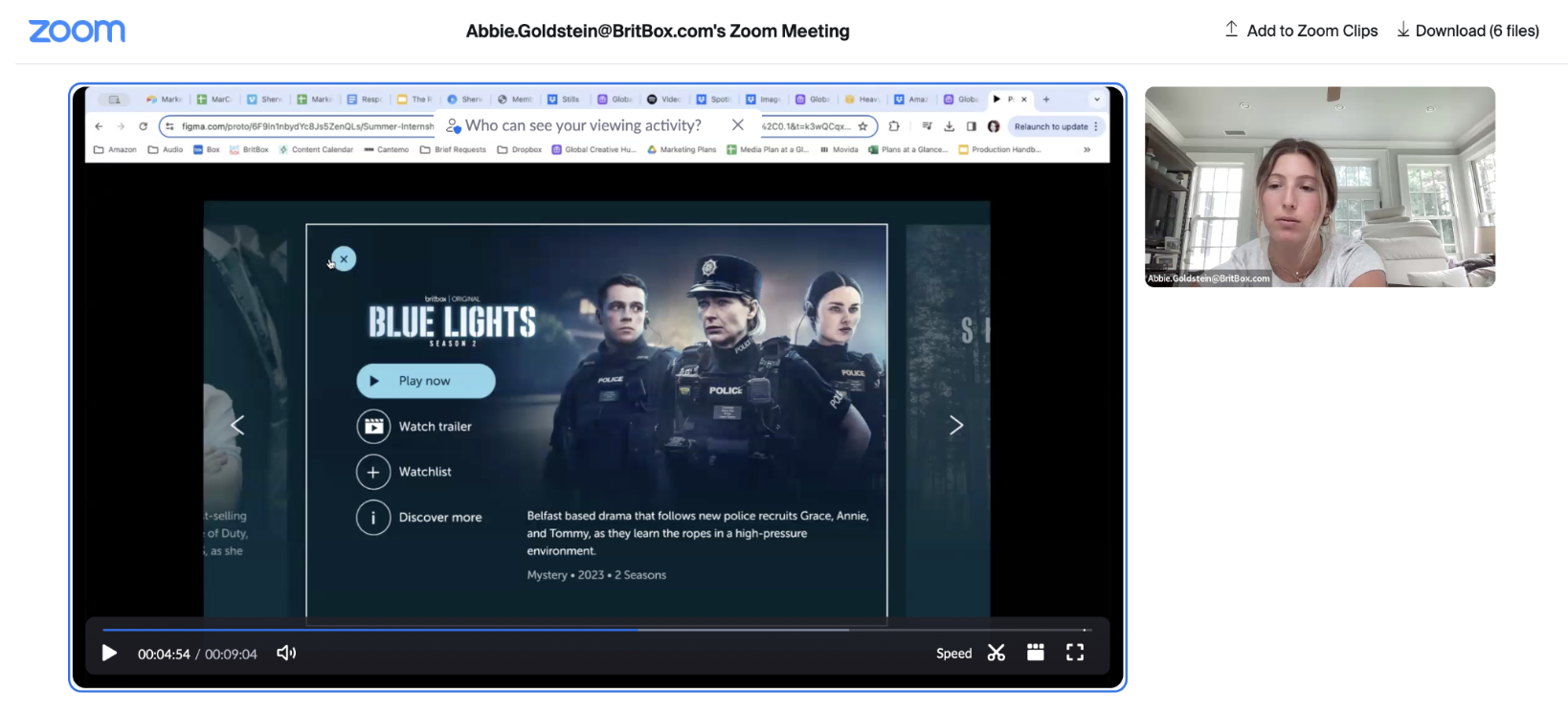Open the Speed playback menu

point(953,654)
